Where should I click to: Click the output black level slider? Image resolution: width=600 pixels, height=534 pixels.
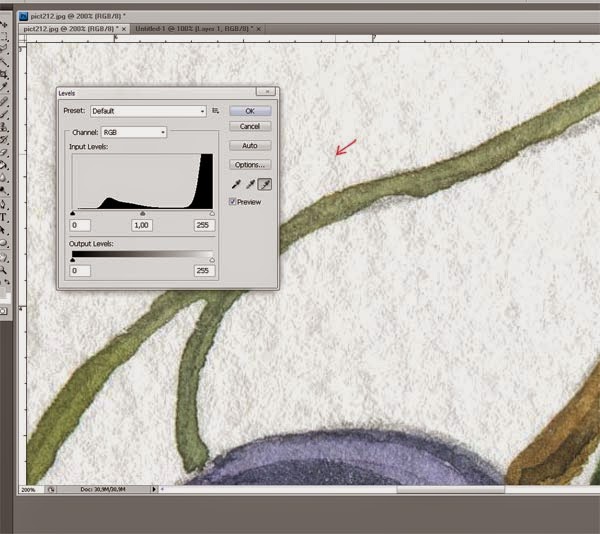[73, 260]
